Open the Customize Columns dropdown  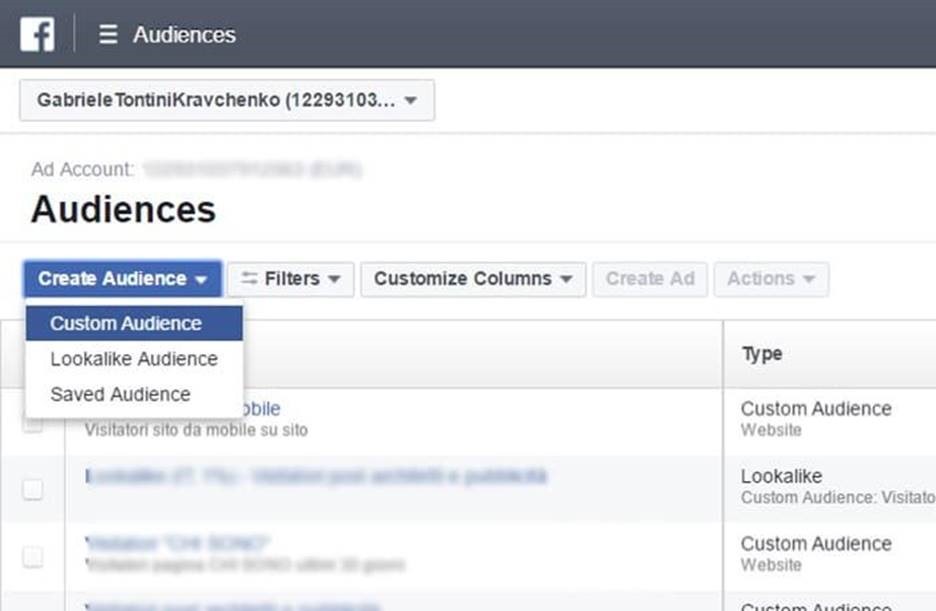coord(472,279)
